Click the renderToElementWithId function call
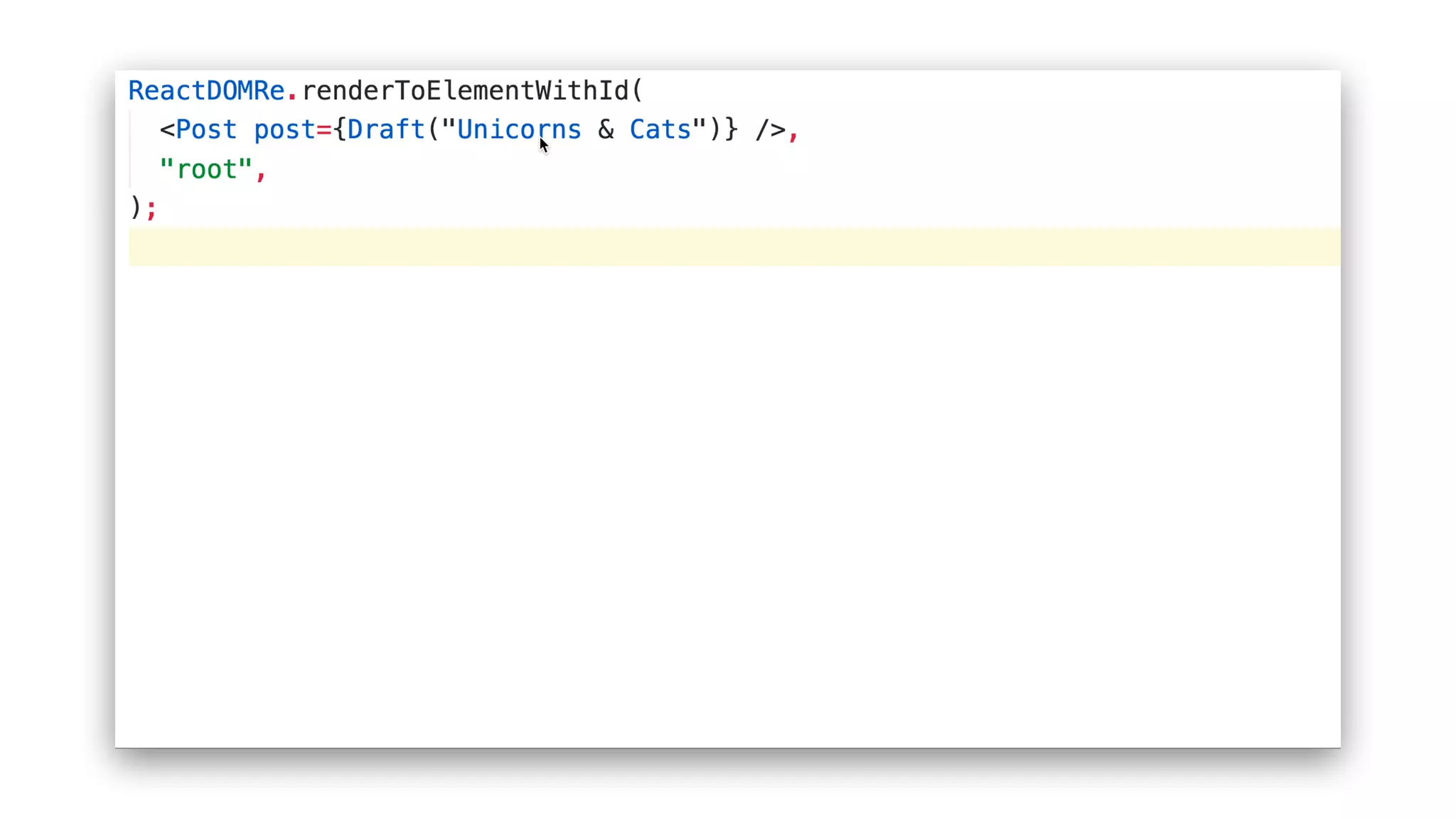Image resolution: width=1456 pixels, height=819 pixels. pyautogui.click(x=466, y=91)
